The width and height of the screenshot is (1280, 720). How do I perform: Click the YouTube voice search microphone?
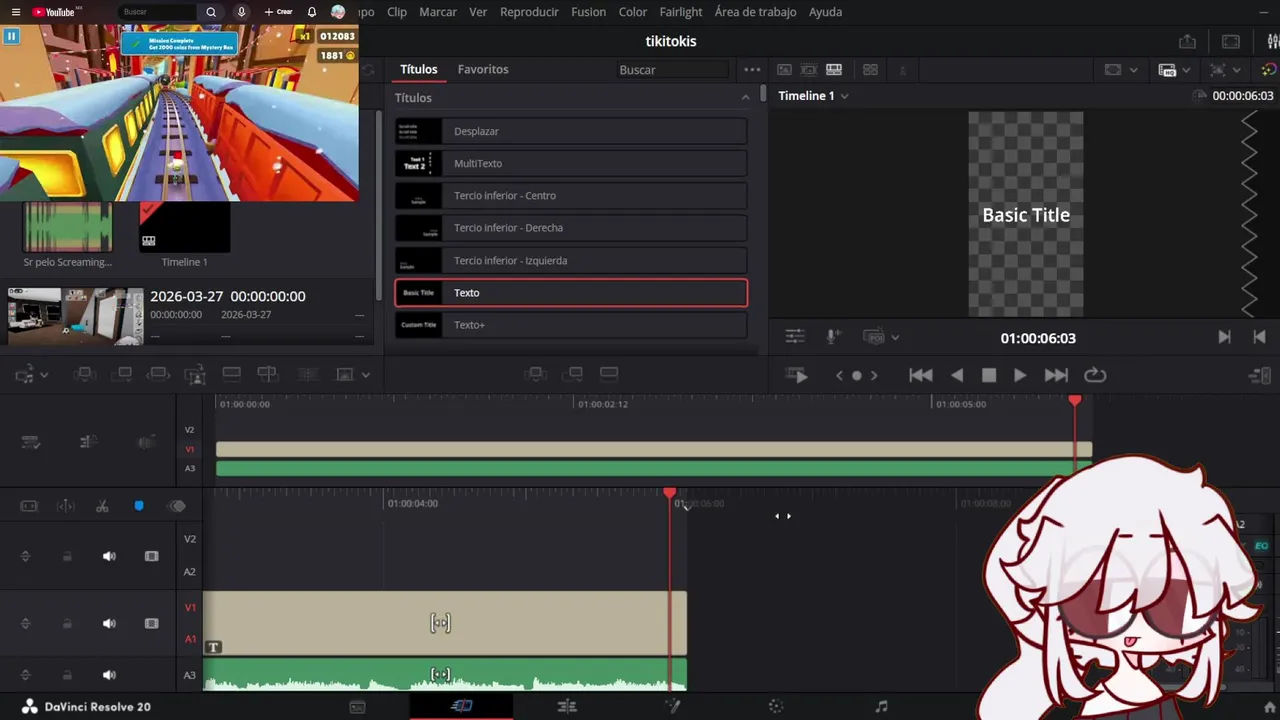(x=241, y=12)
